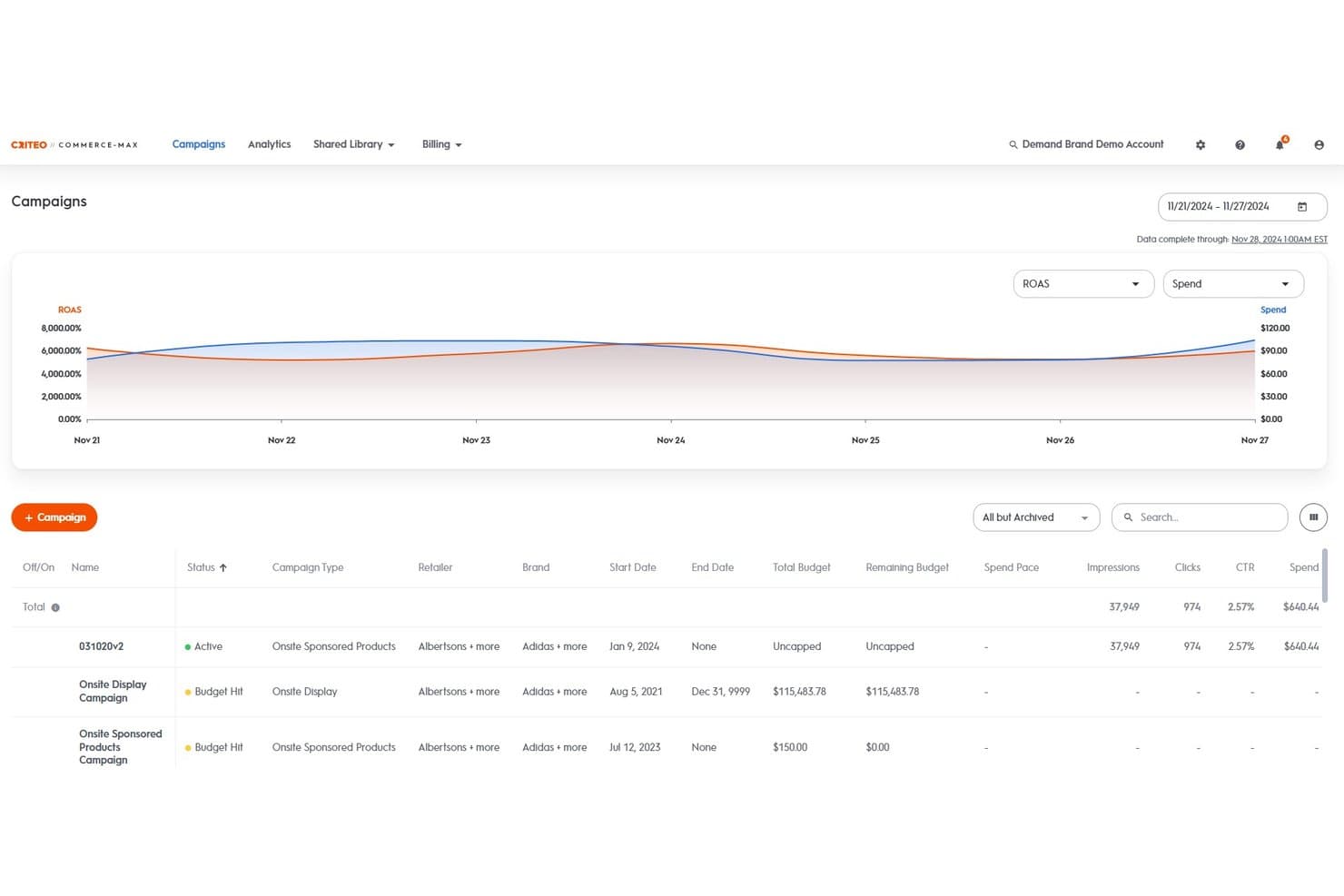Click the calendar icon in date range

pos(1302,207)
